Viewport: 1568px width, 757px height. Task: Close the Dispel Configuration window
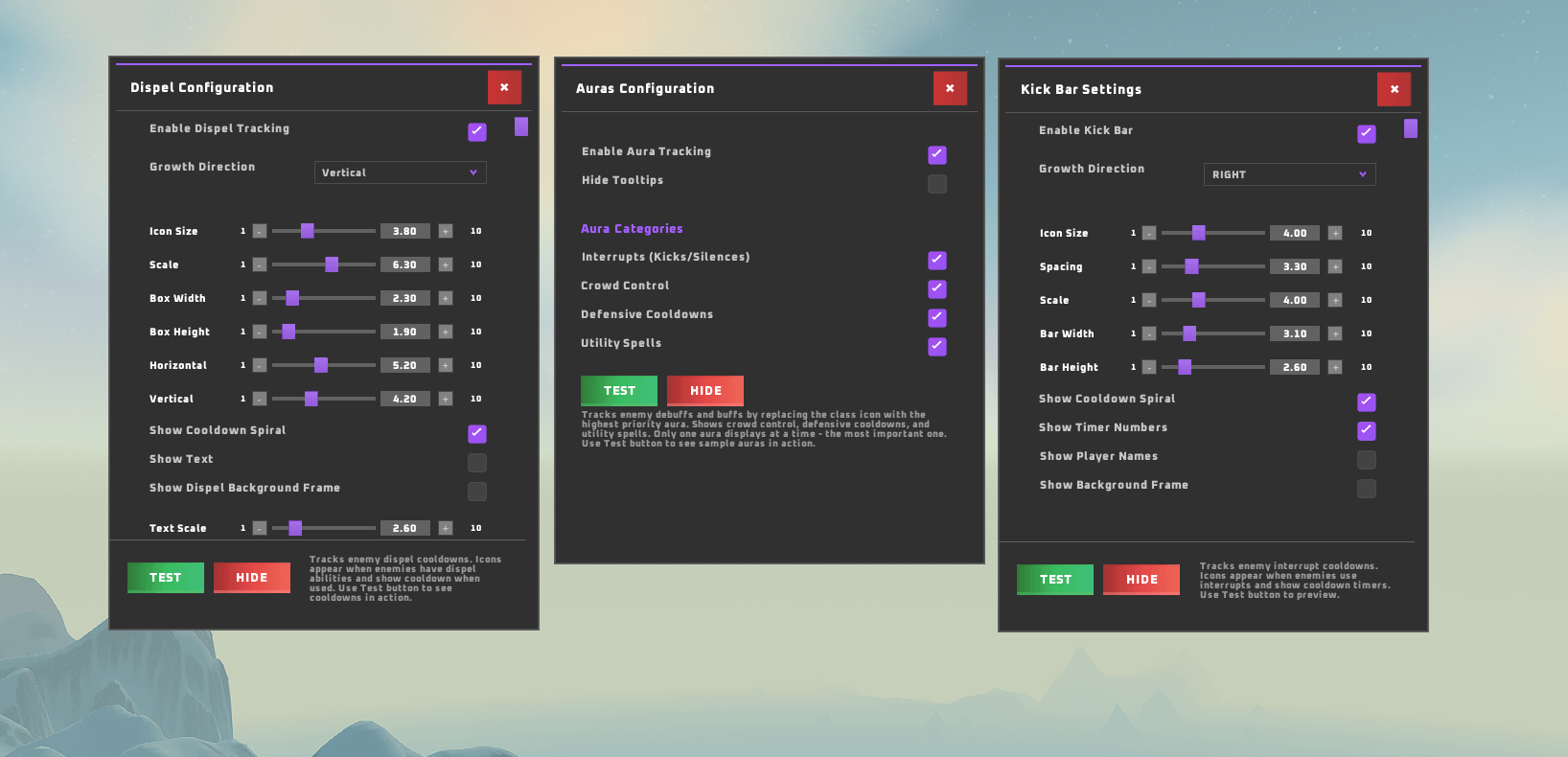(504, 87)
